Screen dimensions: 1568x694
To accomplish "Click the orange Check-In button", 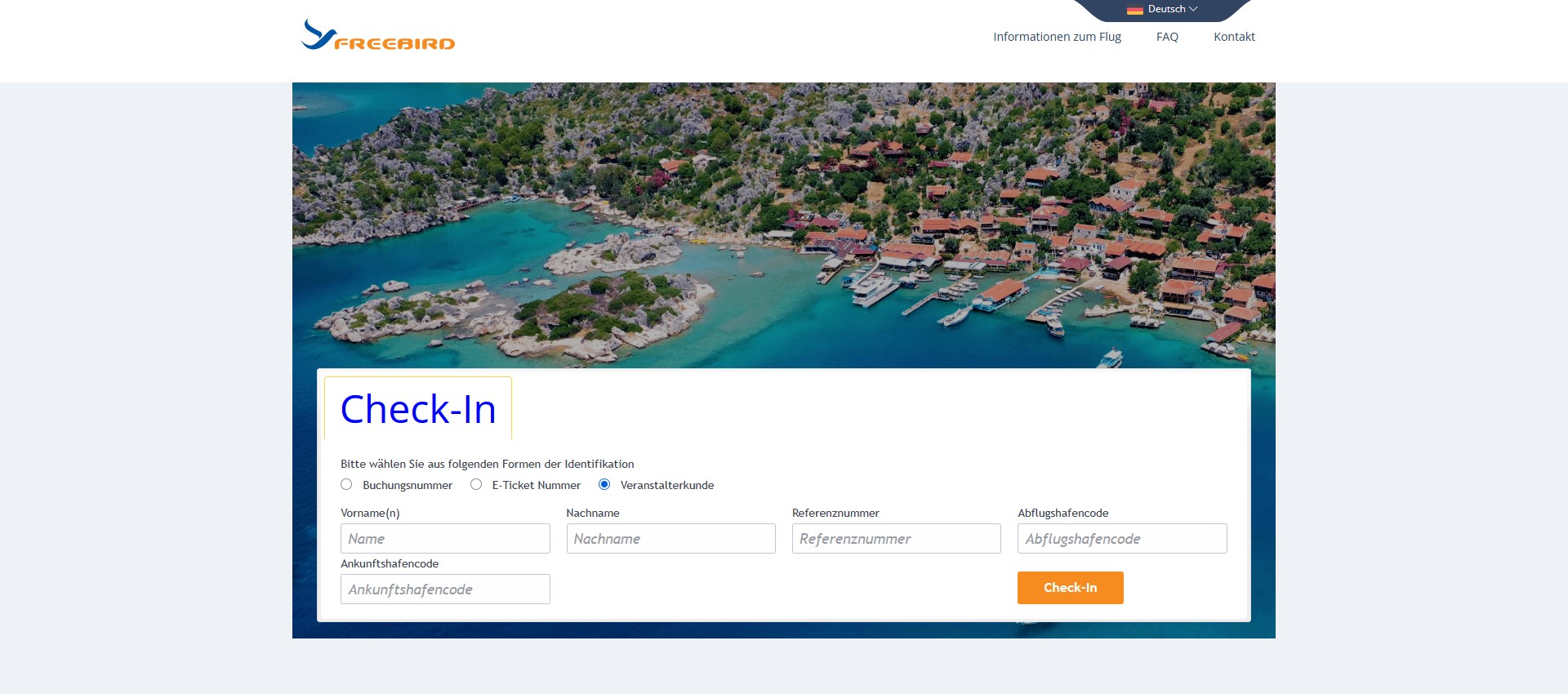I will [1070, 588].
